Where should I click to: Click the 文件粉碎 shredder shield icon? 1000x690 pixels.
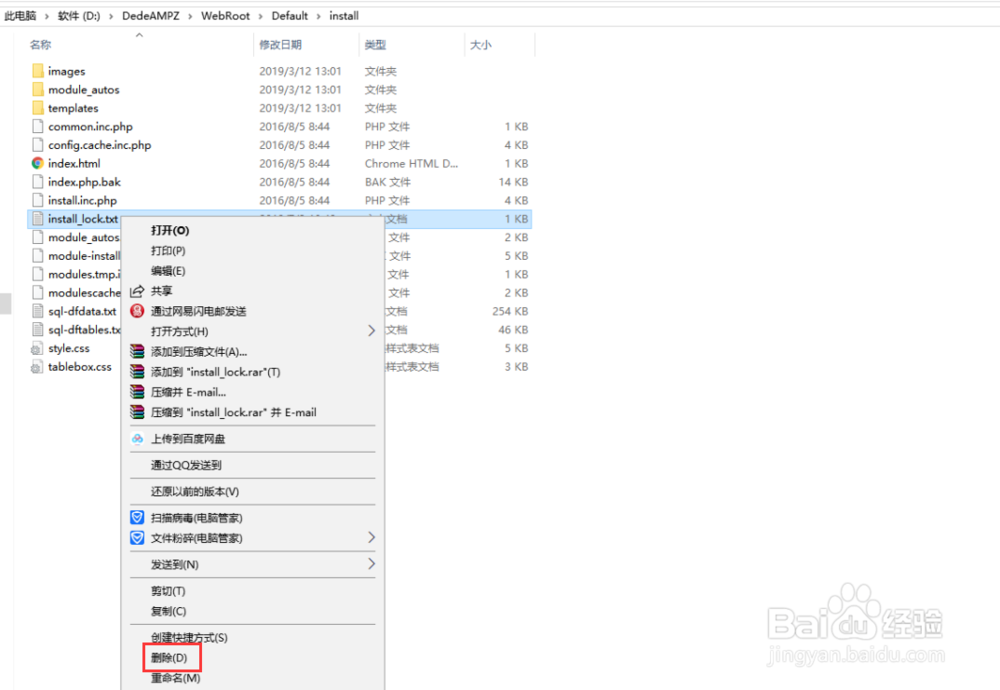tap(137, 538)
